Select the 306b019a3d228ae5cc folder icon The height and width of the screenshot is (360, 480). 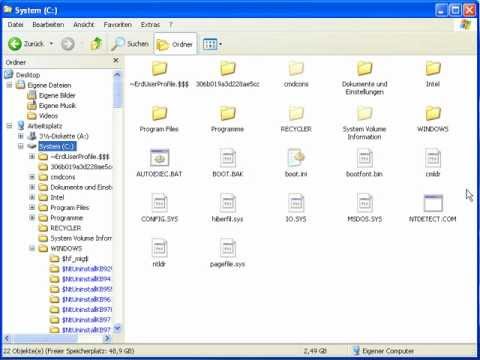[228, 68]
